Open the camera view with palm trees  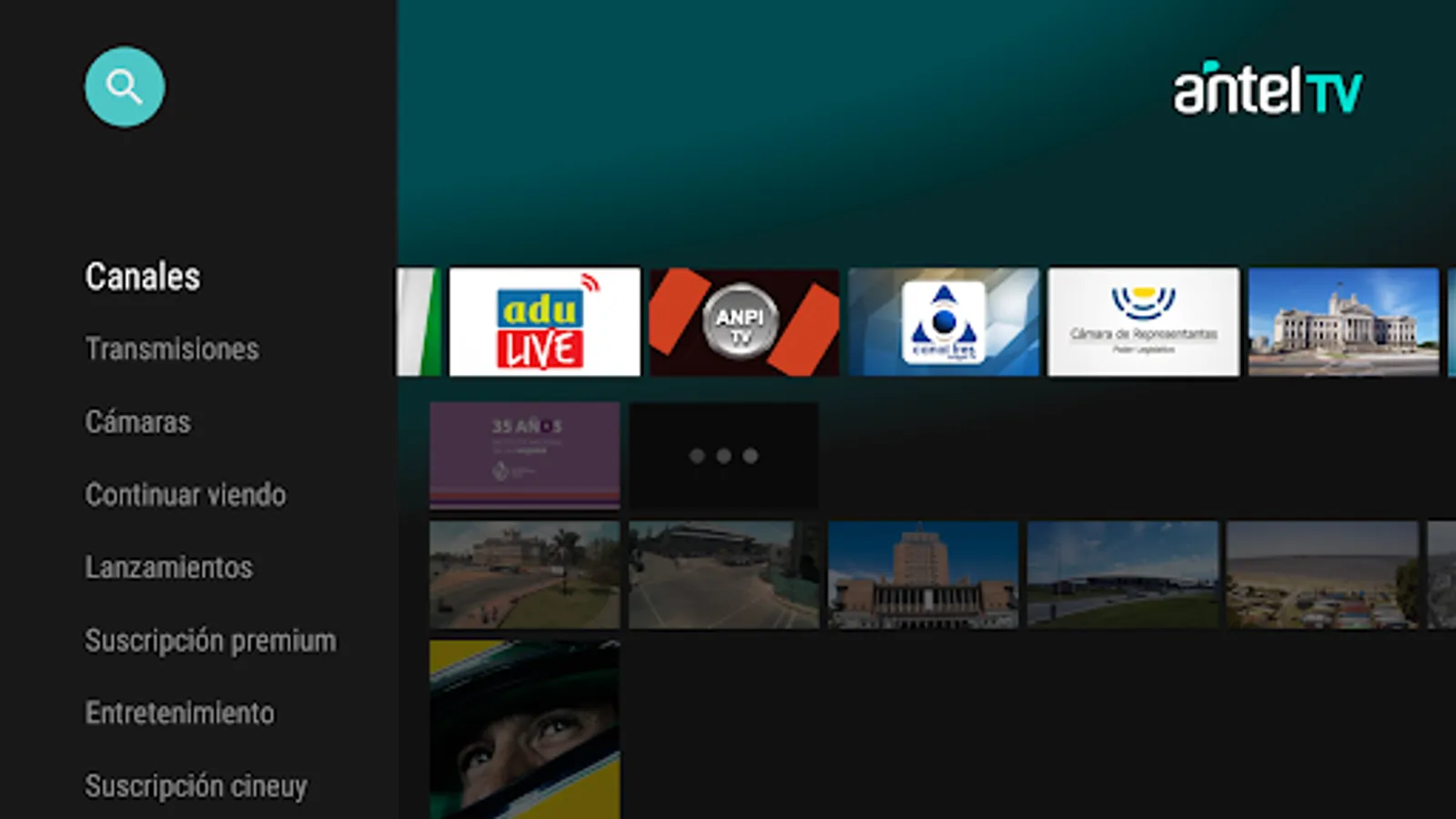[525, 574]
